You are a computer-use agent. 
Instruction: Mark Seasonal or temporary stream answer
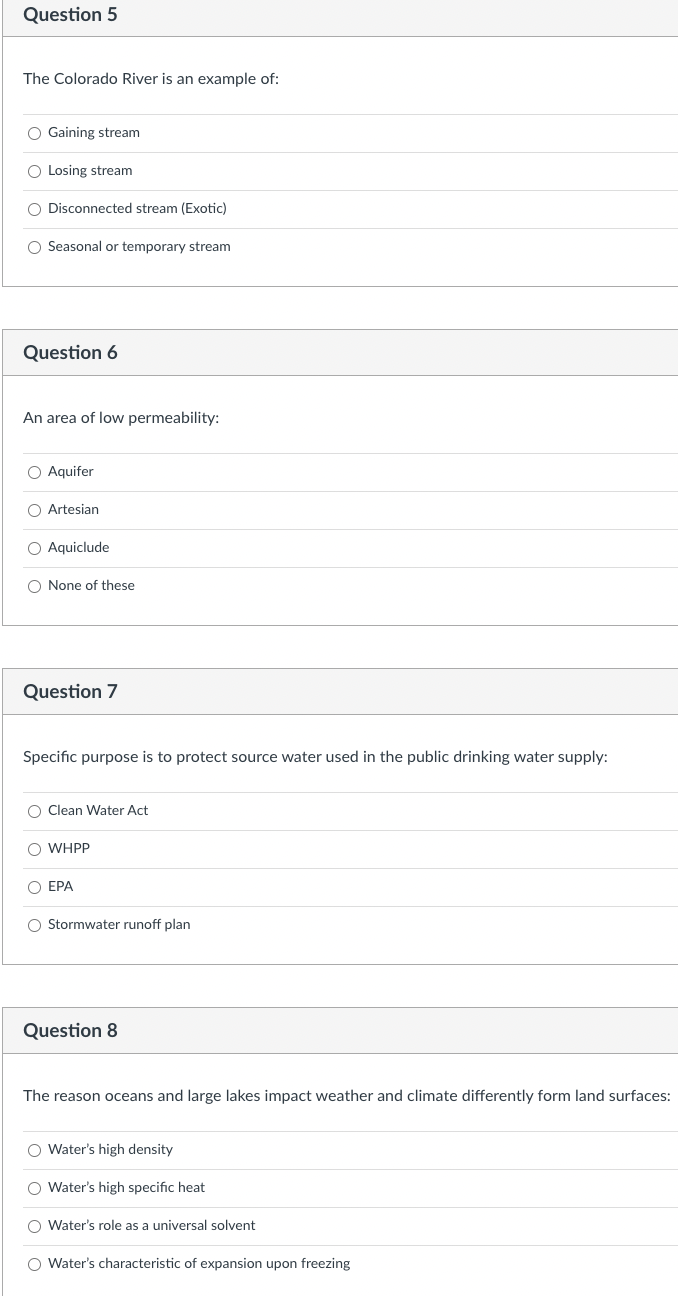35,247
